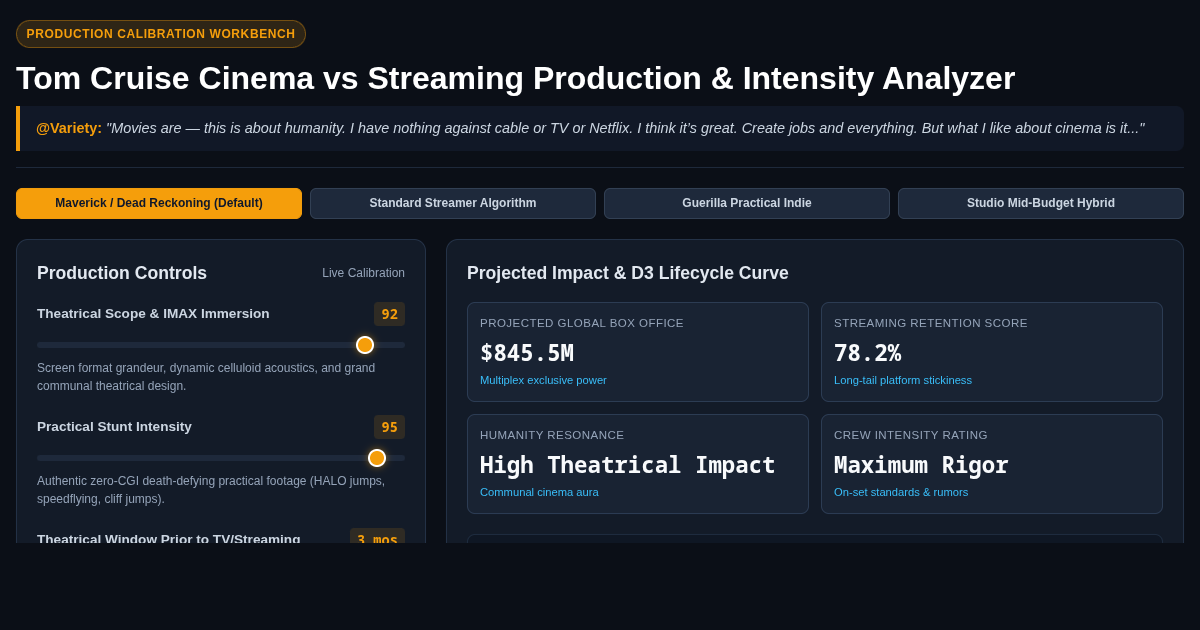This screenshot has height=630, width=1200.
Task: Click the Communal cinema aura caption
Action: [x=539, y=492]
